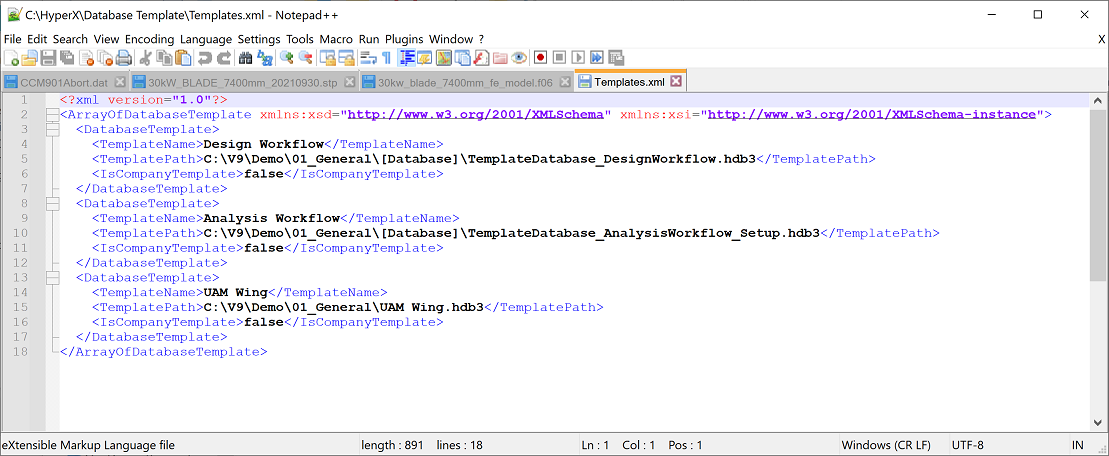Screen dimensions: 1109x456
Task: Open the XMLSchema-instance URL link
Action: pyautogui.click(x=872, y=115)
